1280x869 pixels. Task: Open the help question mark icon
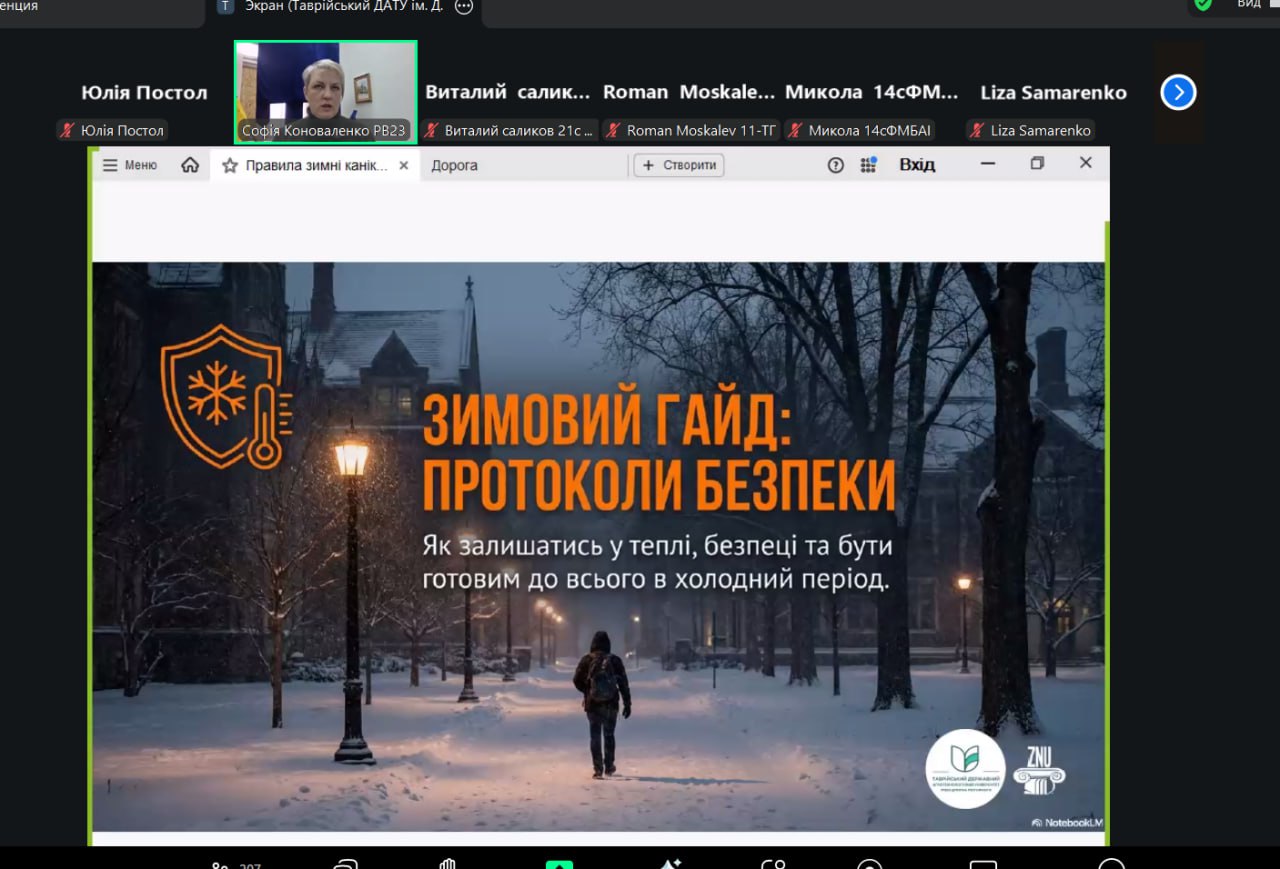[x=836, y=165]
